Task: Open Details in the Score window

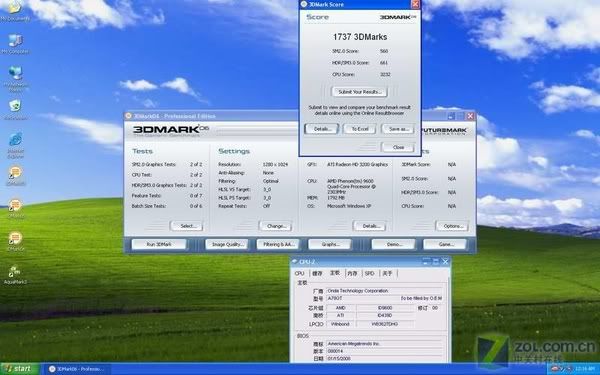Action: pyautogui.click(x=322, y=129)
